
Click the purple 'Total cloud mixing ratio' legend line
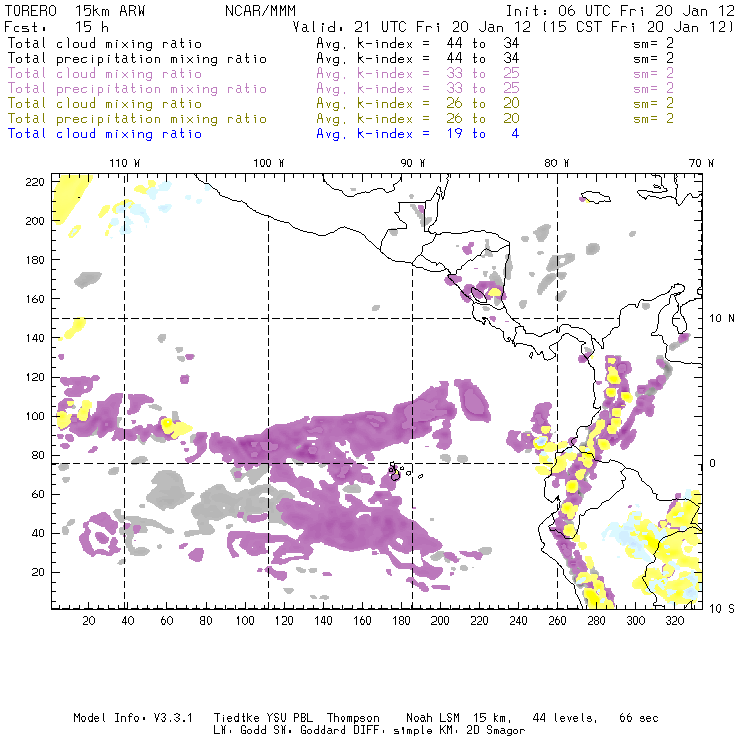105,74
